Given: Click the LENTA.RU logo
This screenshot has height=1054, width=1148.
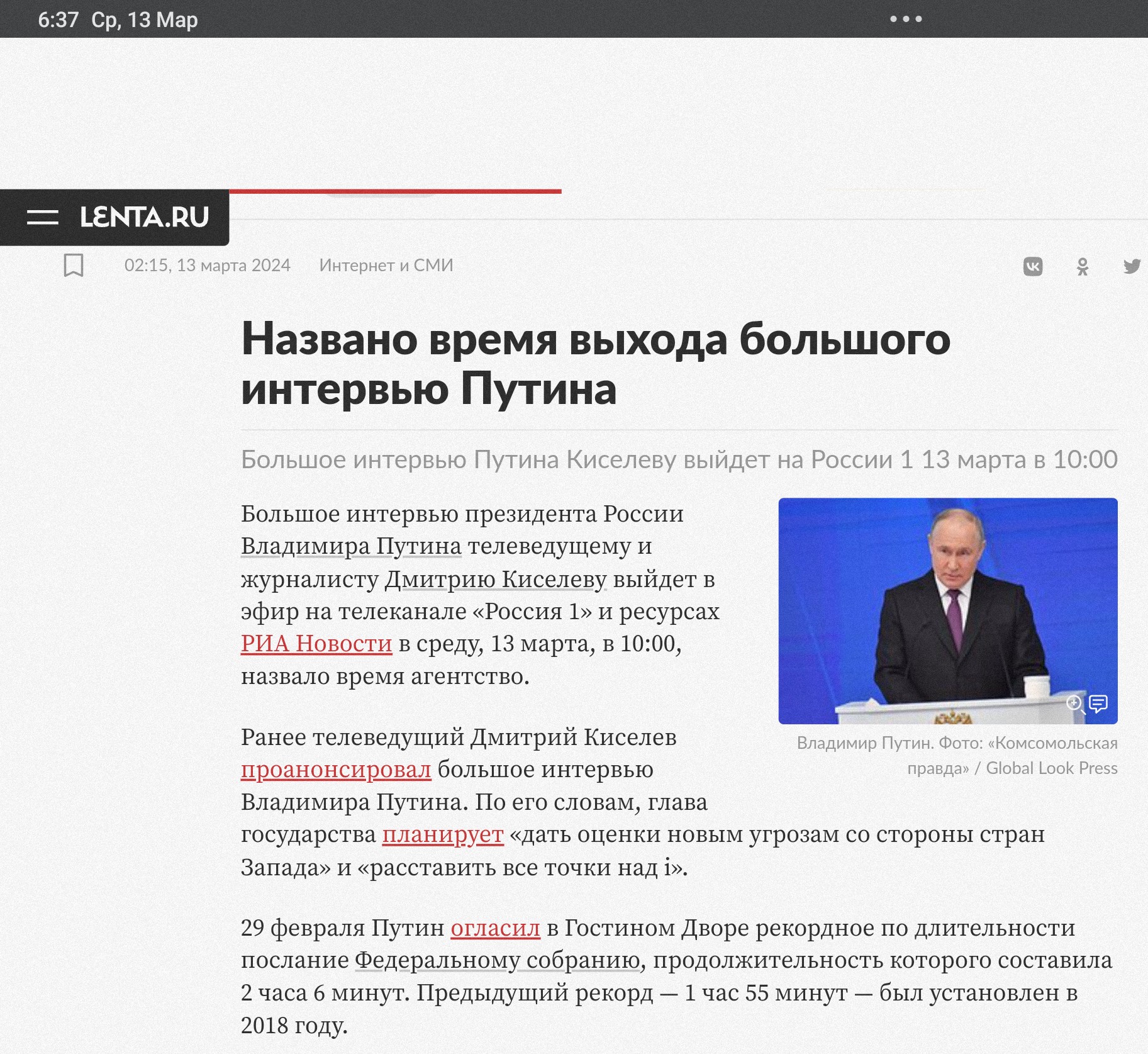Looking at the screenshot, I should click(144, 217).
